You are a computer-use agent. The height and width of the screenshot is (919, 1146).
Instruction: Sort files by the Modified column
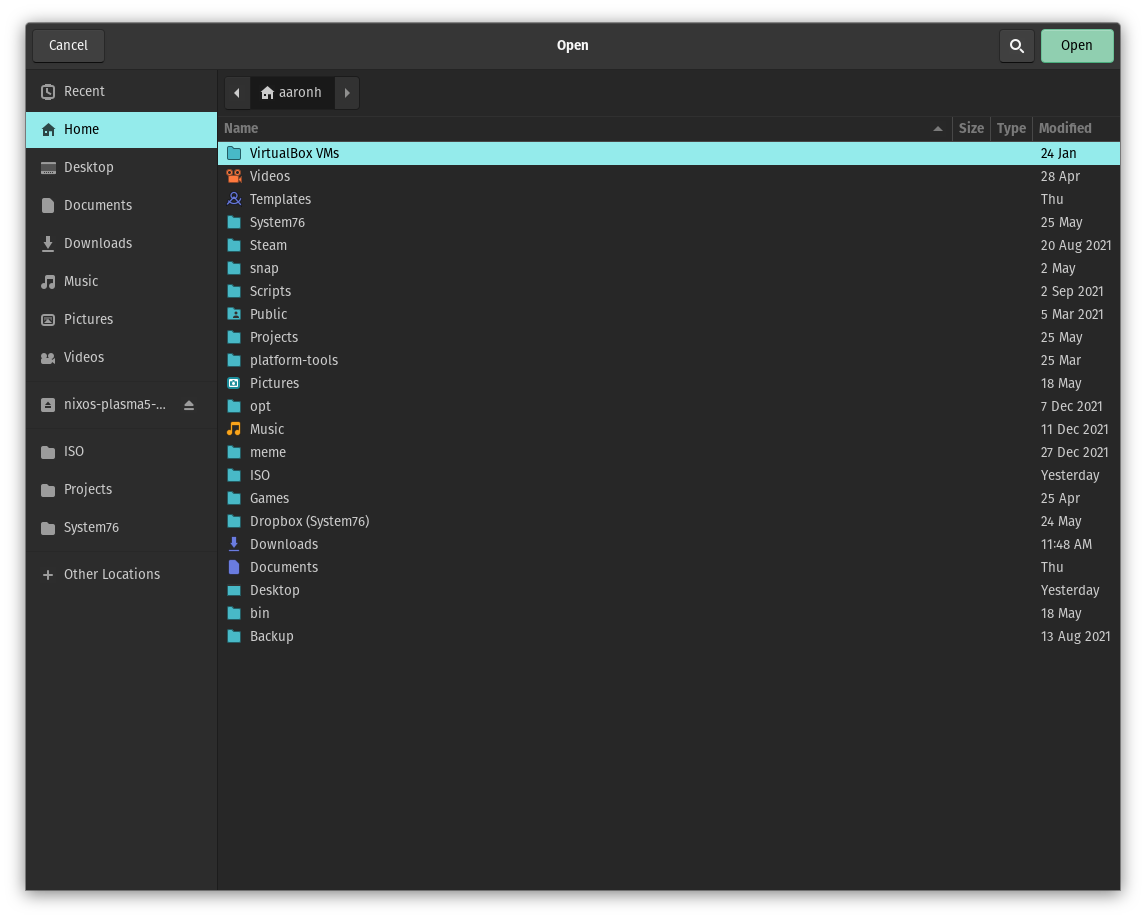coord(1064,128)
